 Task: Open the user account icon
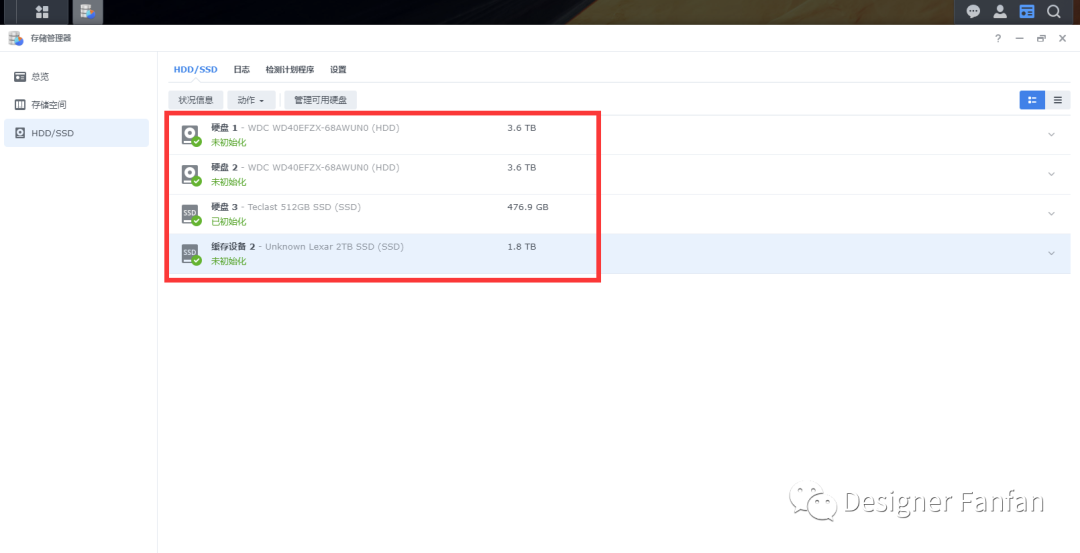[x=999, y=12]
